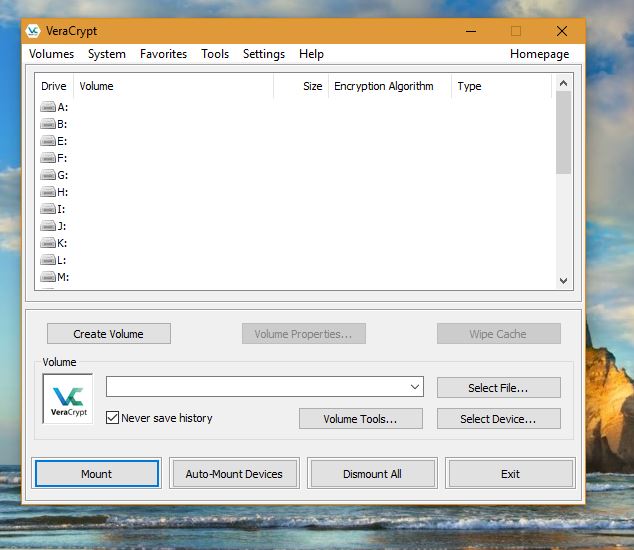Select drive F: icon in the list
Screen dimensions: 634x550
click(x=48, y=158)
